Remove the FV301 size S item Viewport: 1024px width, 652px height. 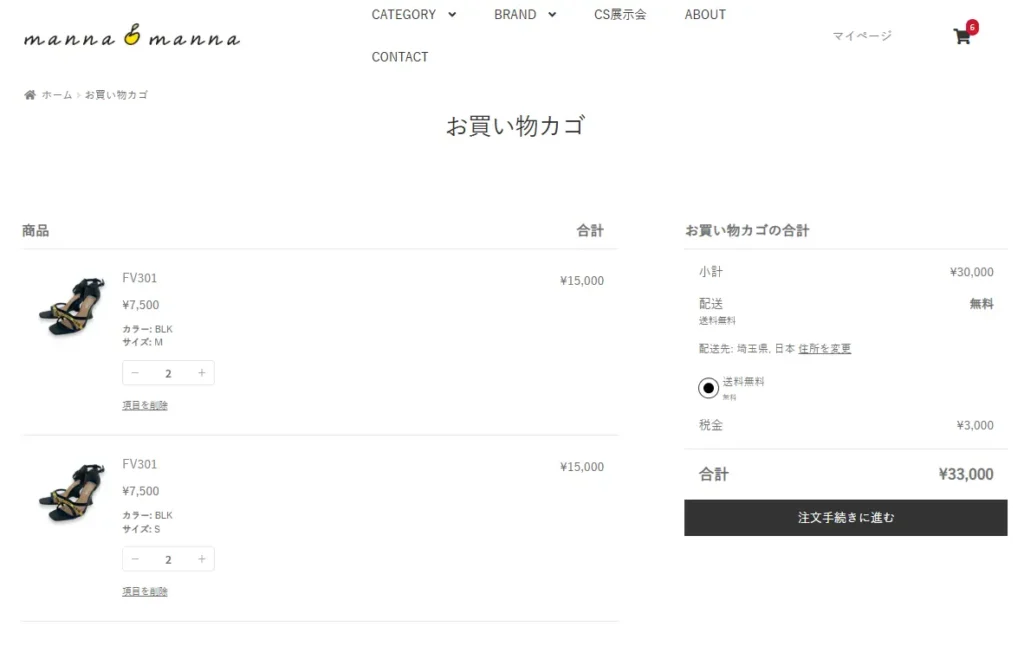[x=145, y=591]
